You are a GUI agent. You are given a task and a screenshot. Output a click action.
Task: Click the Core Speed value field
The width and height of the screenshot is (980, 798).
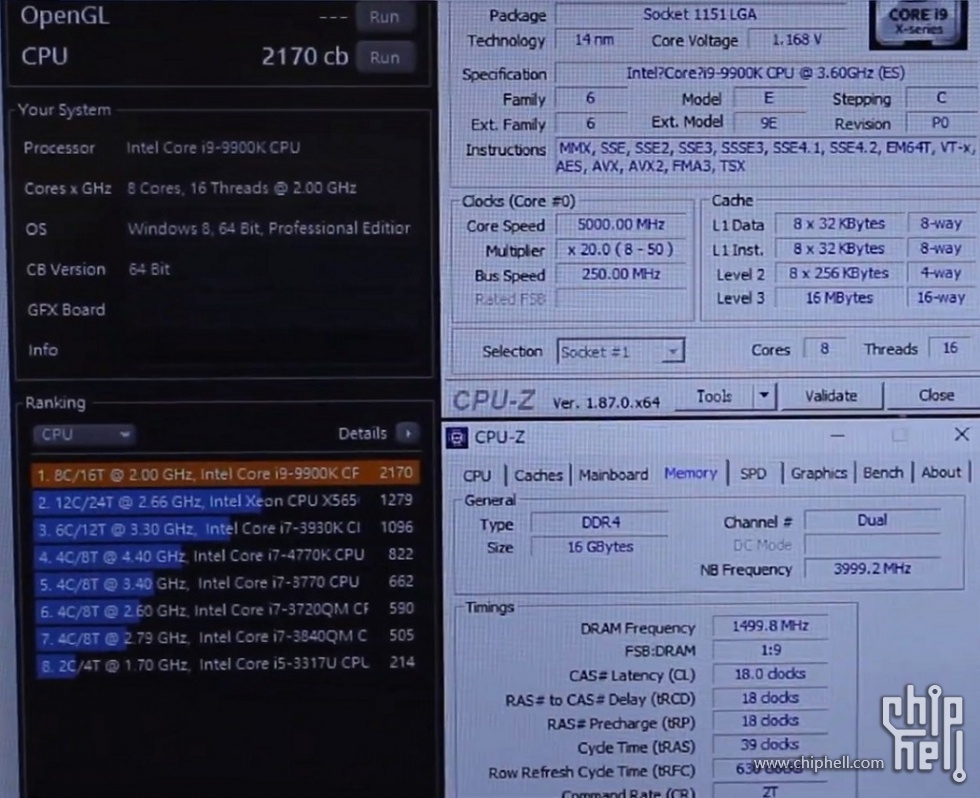coord(620,226)
